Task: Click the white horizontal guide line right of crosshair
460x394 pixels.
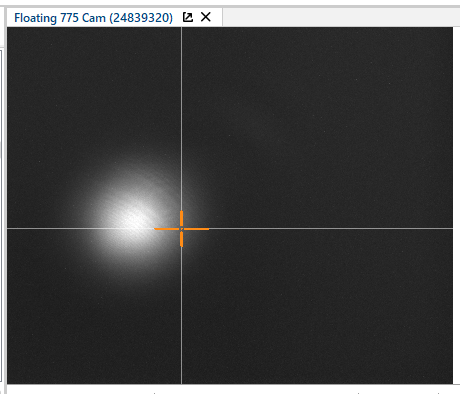Action: (x=330, y=228)
